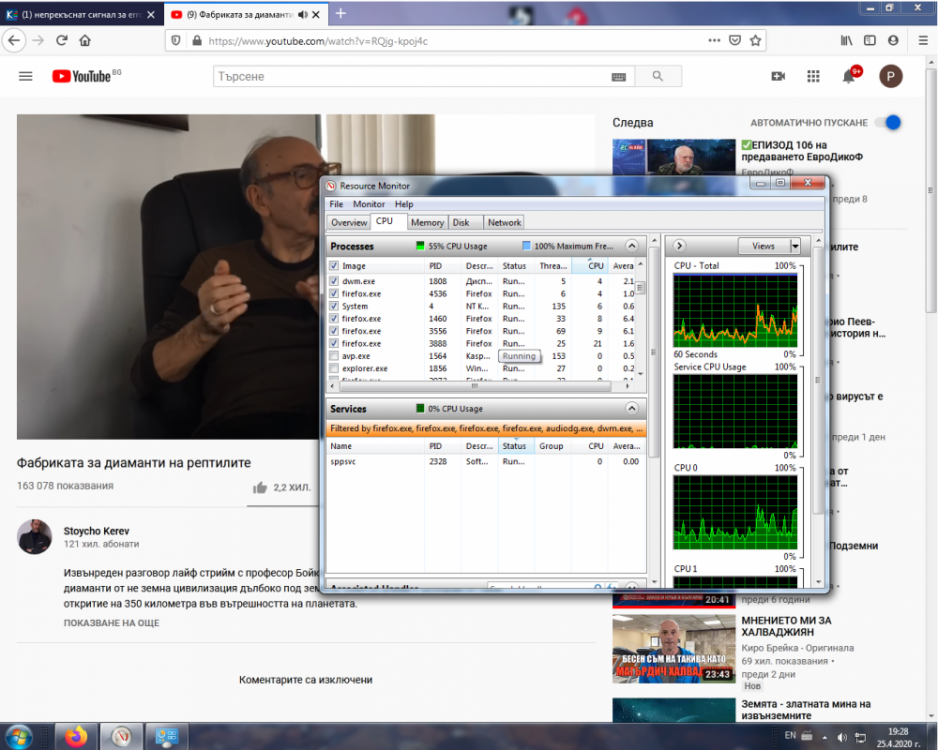Open Firefox account icon

pos(893,41)
